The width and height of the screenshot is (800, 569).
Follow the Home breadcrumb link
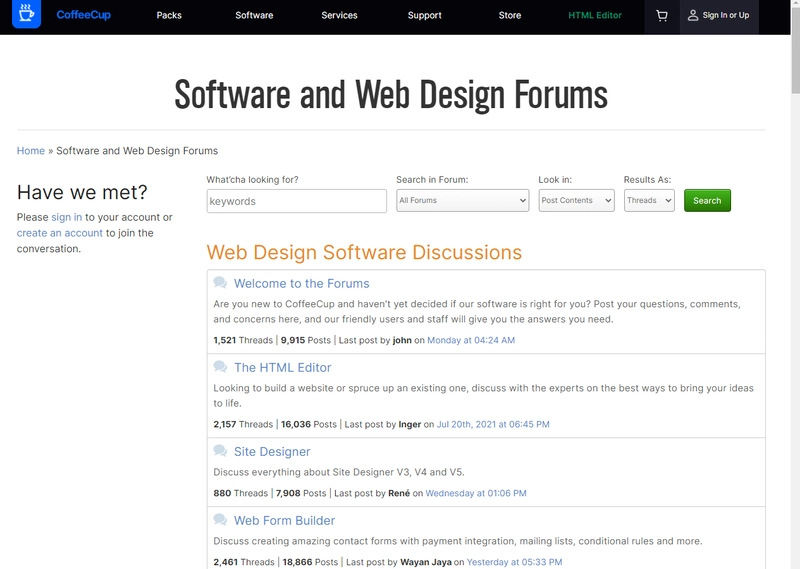coord(31,151)
